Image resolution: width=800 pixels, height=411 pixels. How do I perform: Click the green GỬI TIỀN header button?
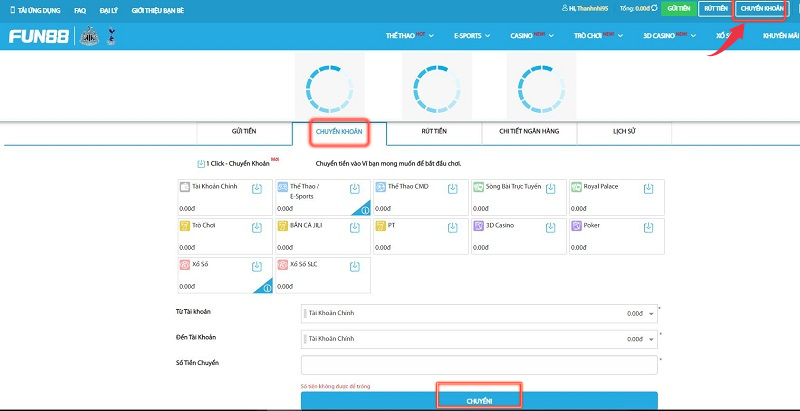pyautogui.click(x=679, y=8)
